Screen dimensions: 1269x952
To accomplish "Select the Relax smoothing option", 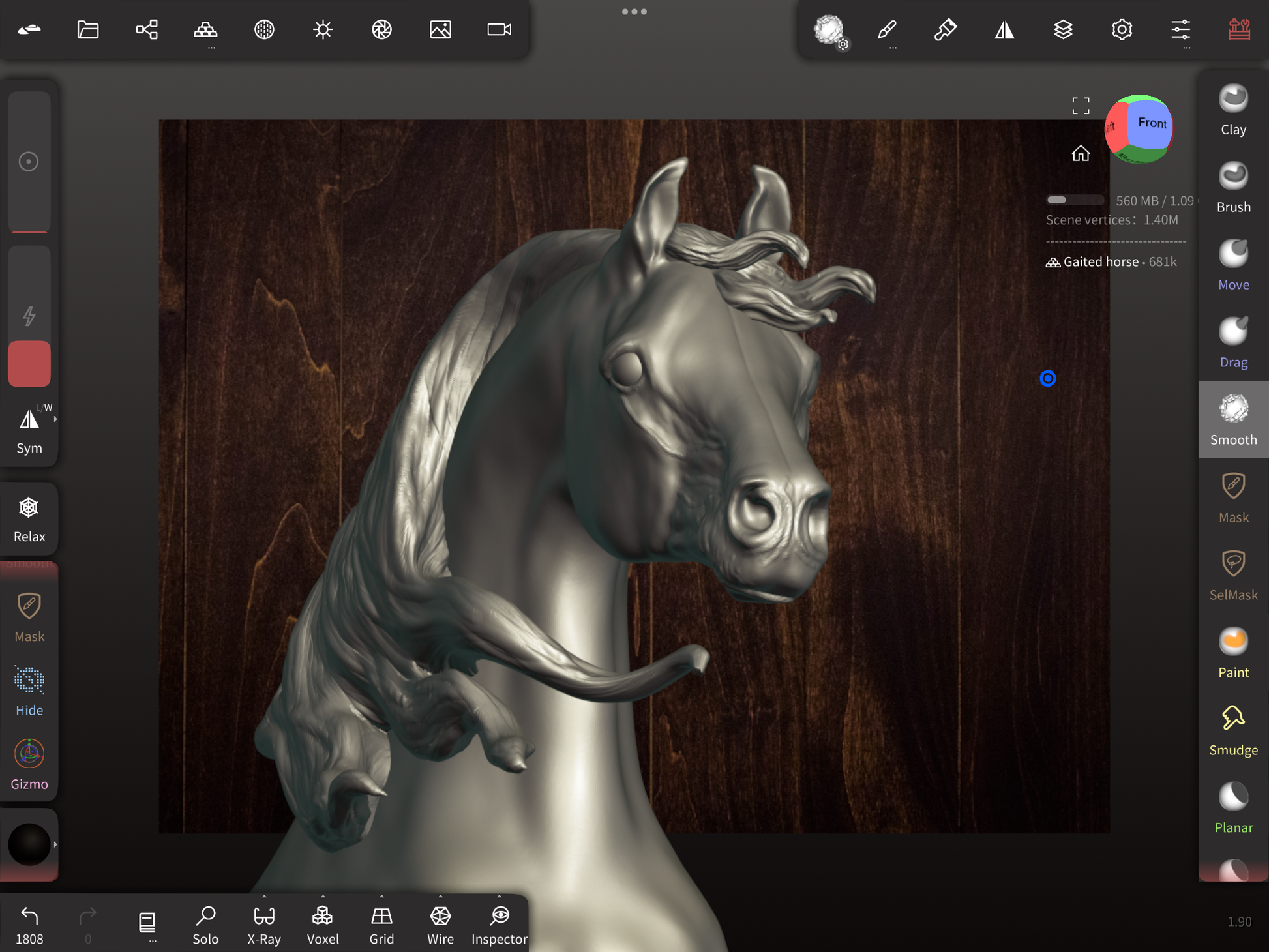I will pyautogui.click(x=29, y=519).
